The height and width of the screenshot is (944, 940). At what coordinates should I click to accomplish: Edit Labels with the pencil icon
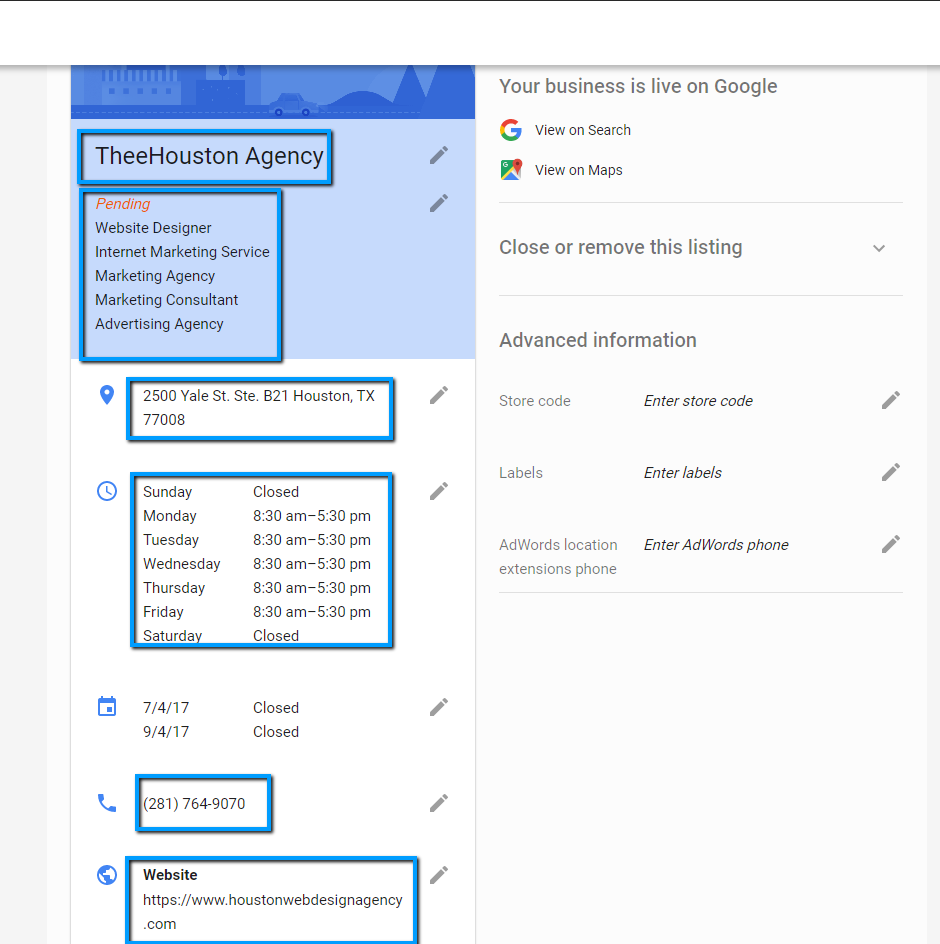coord(891,473)
